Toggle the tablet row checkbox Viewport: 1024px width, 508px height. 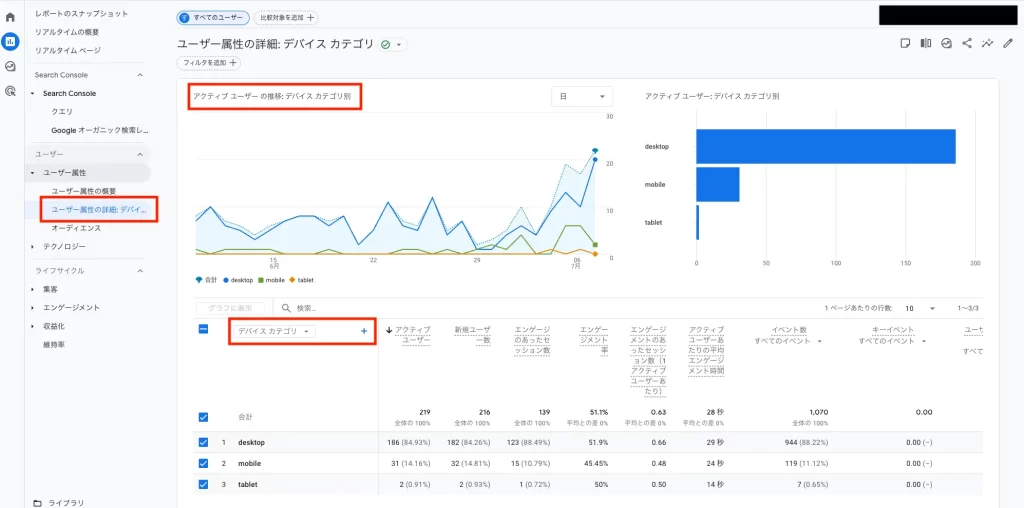tap(203, 484)
